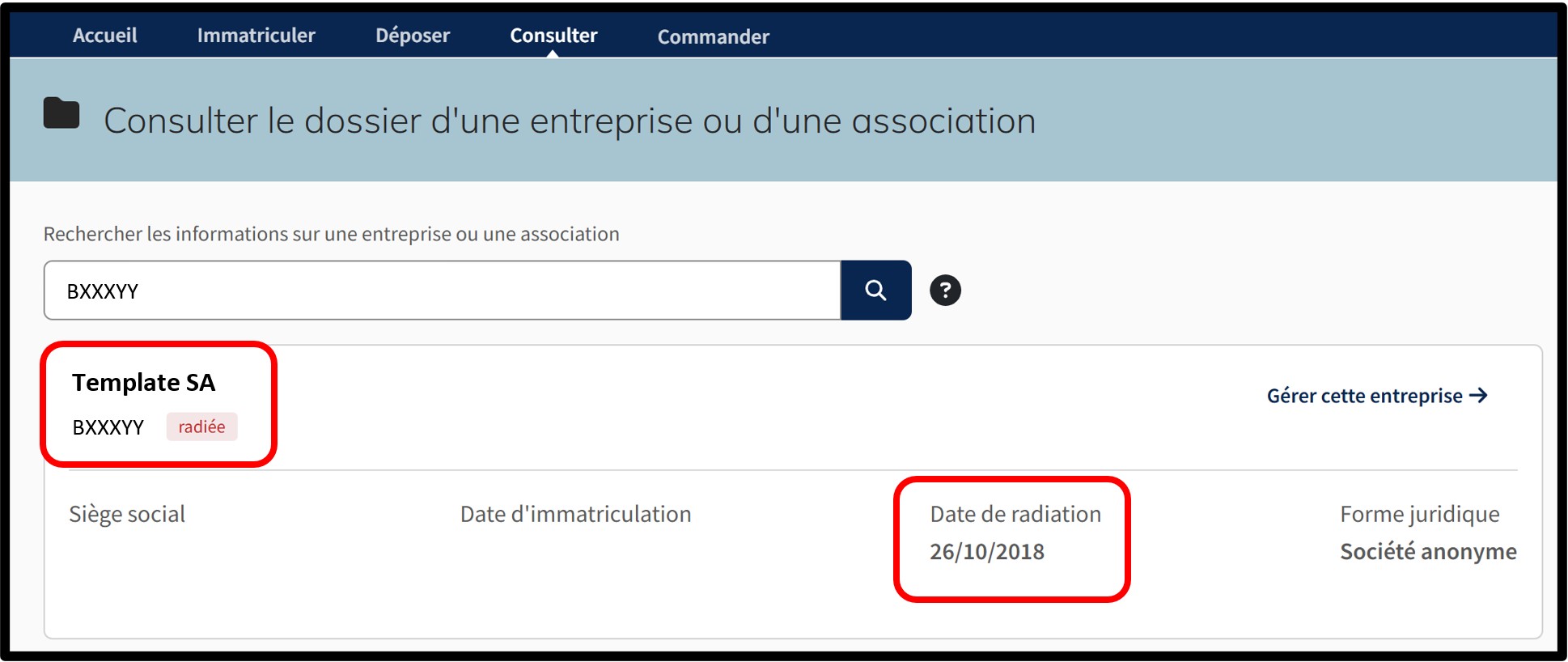Select the 26/10/2018 radiation date value

tap(986, 551)
